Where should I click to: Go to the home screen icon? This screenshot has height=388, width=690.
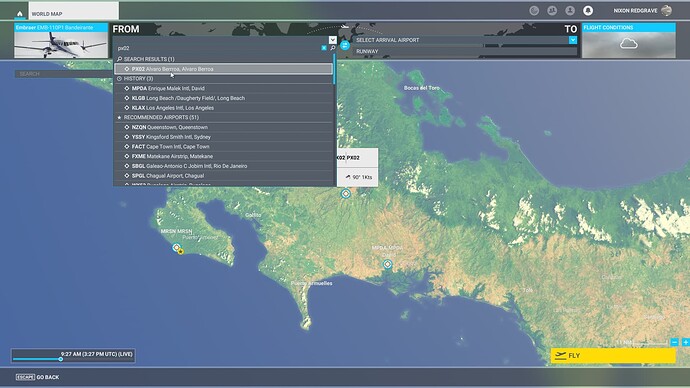click(x=19, y=14)
